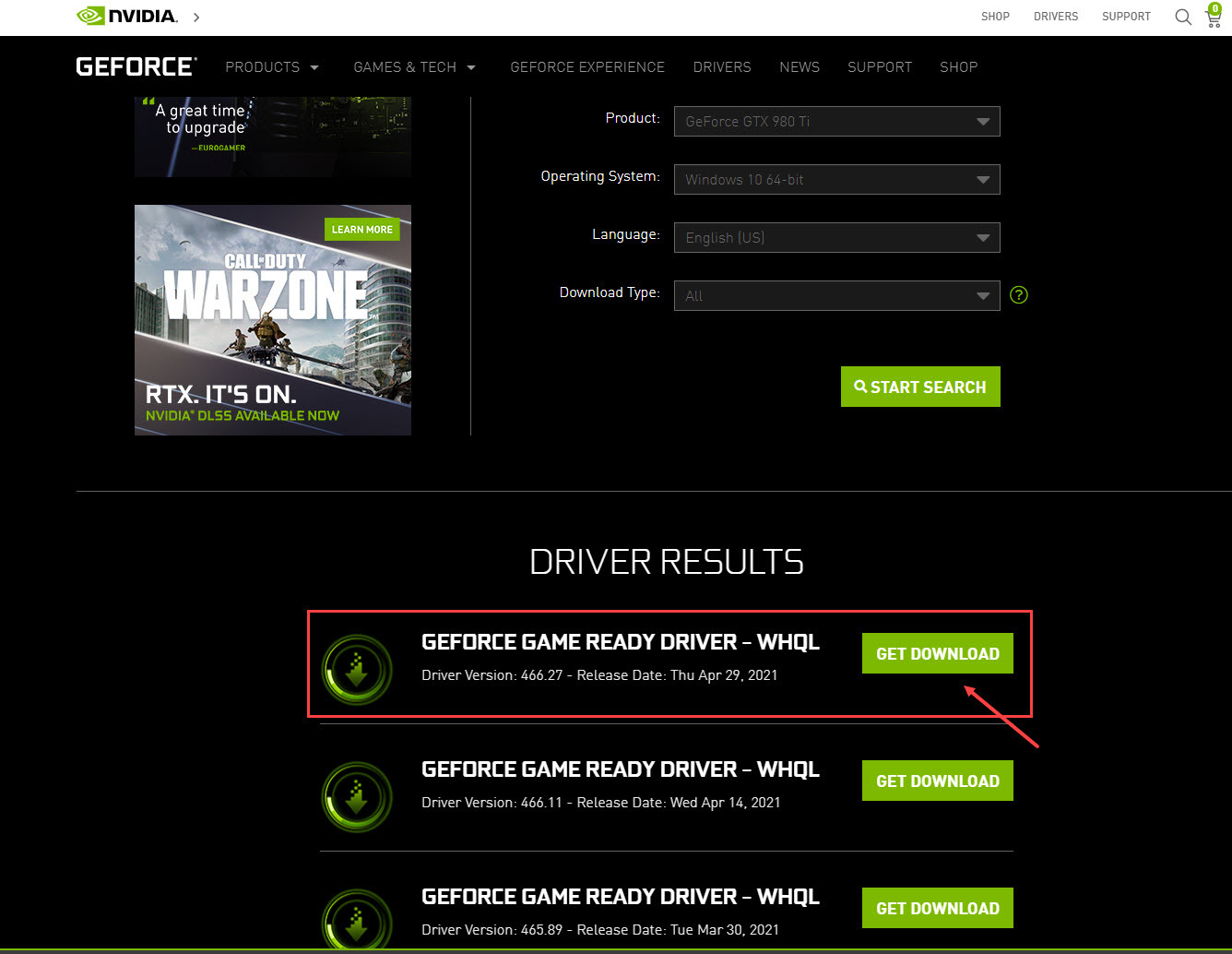
Task: Click the 'Product:' label
Action: click(x=633, y=118)
